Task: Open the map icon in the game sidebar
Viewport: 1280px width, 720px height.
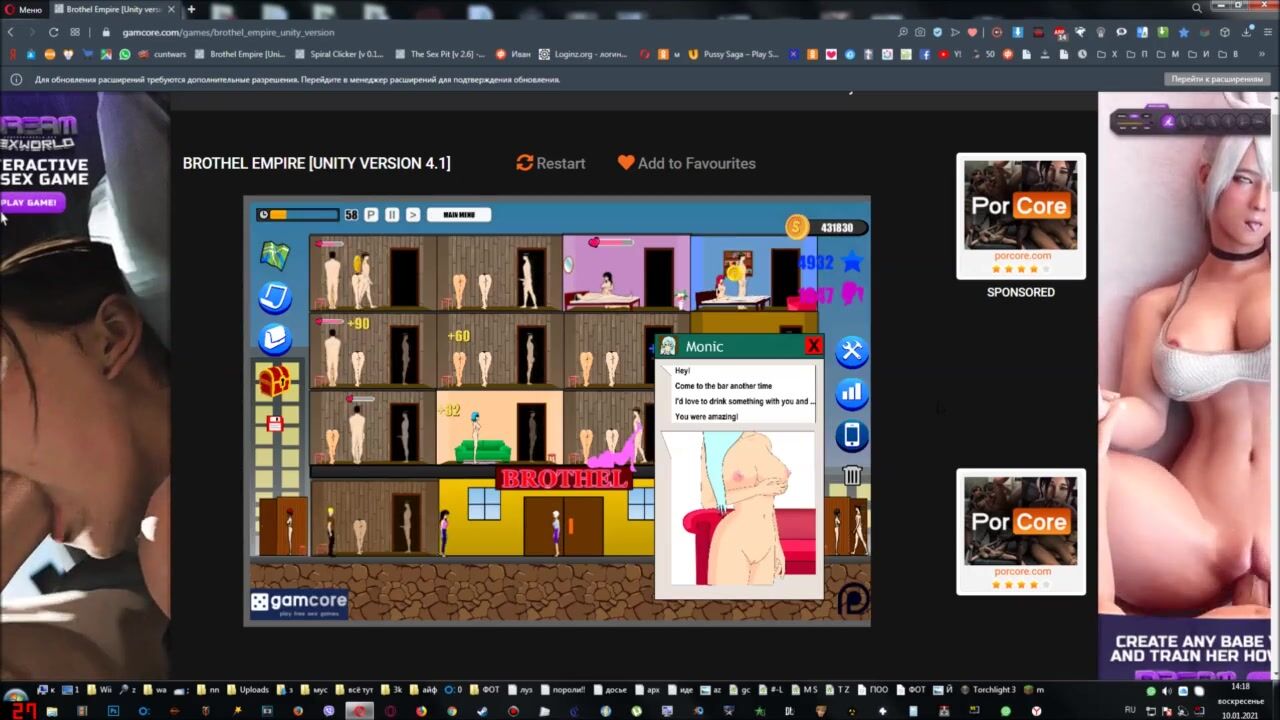Action: coord(274,256)
